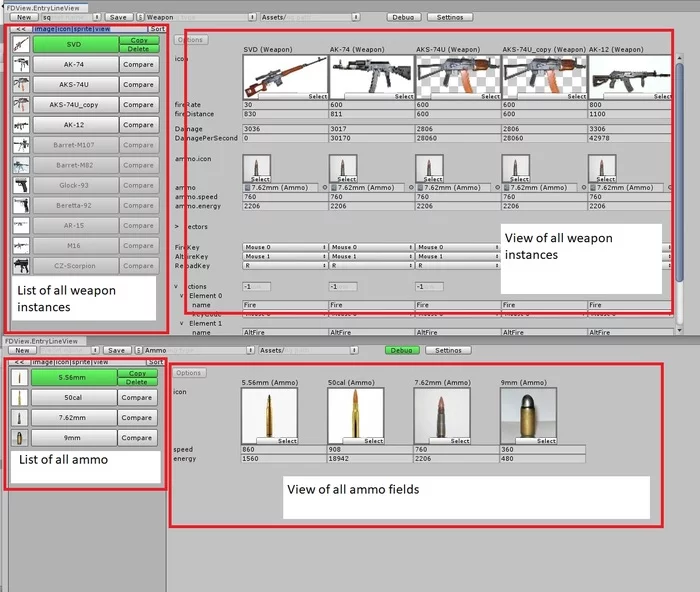The image size is (700, 592).
Task: Click the scrollbar down arrow in Weapon view
Action: [x=679, y=330]
